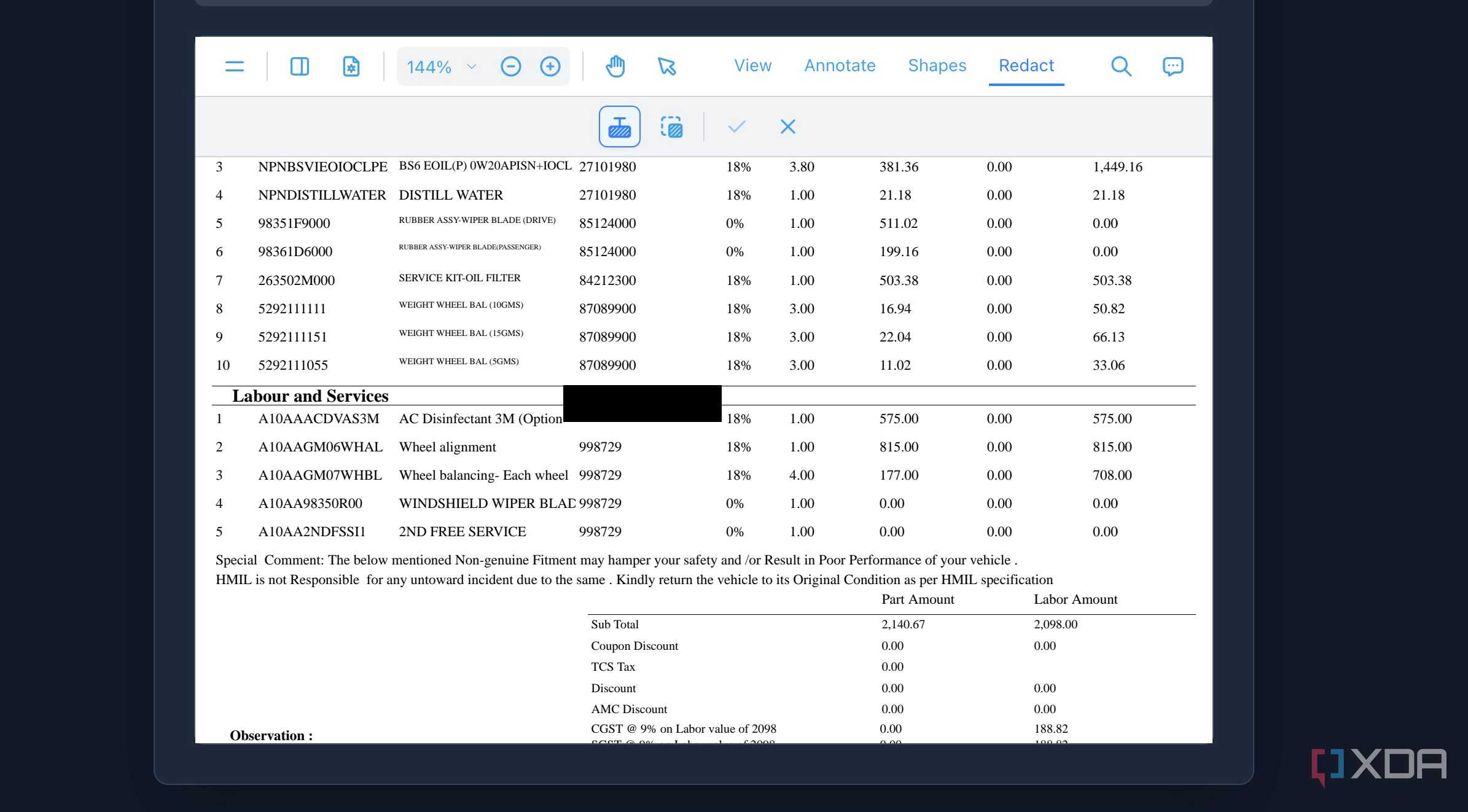The width and height of the screenshot is (1468, 812).
Task: Click 'Observation :' label
Action: tap(271, 735)
